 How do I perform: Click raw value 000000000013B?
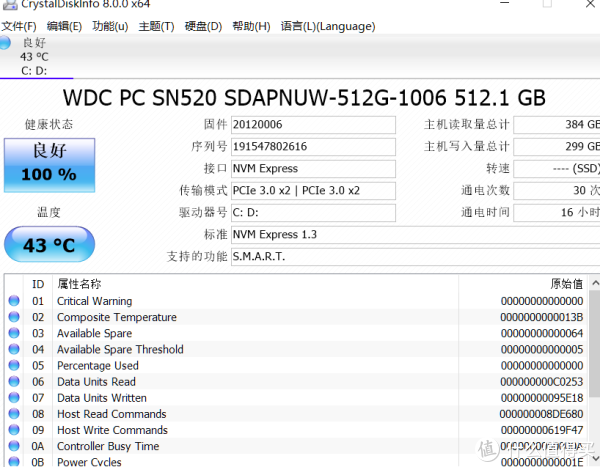541,317
